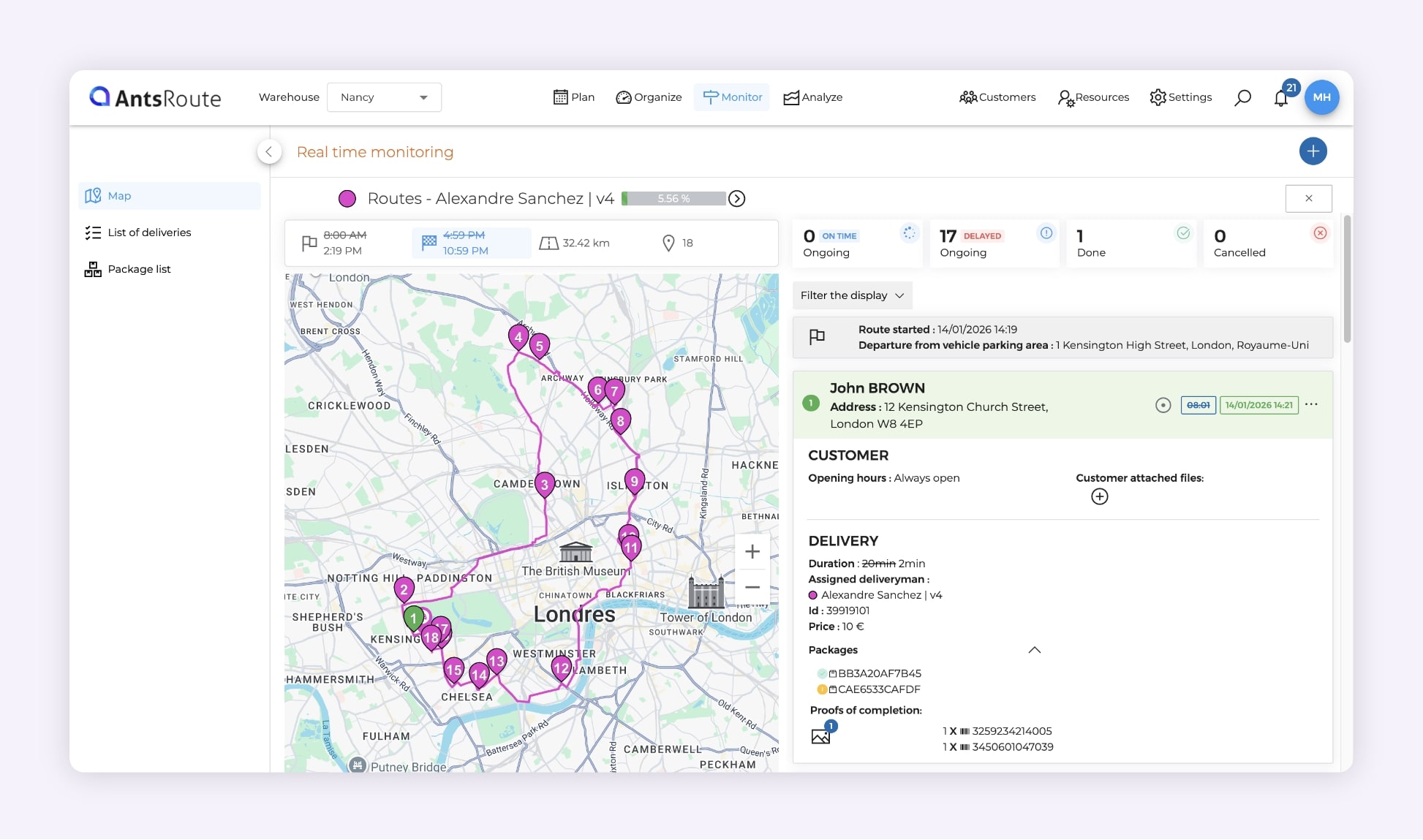Switch to the Analyze tab
This screenshot has height=840, width=1423.
point(812,97)
